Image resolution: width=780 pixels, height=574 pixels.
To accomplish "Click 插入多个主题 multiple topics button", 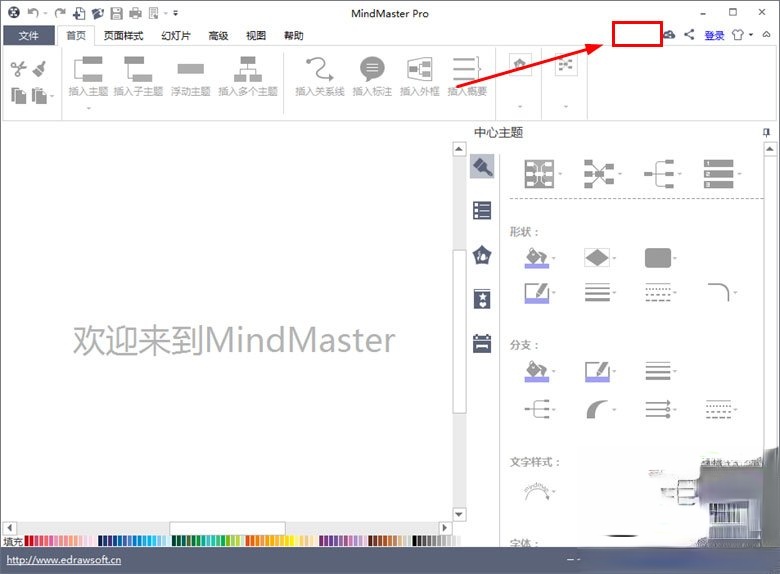I will coord(248,76).
